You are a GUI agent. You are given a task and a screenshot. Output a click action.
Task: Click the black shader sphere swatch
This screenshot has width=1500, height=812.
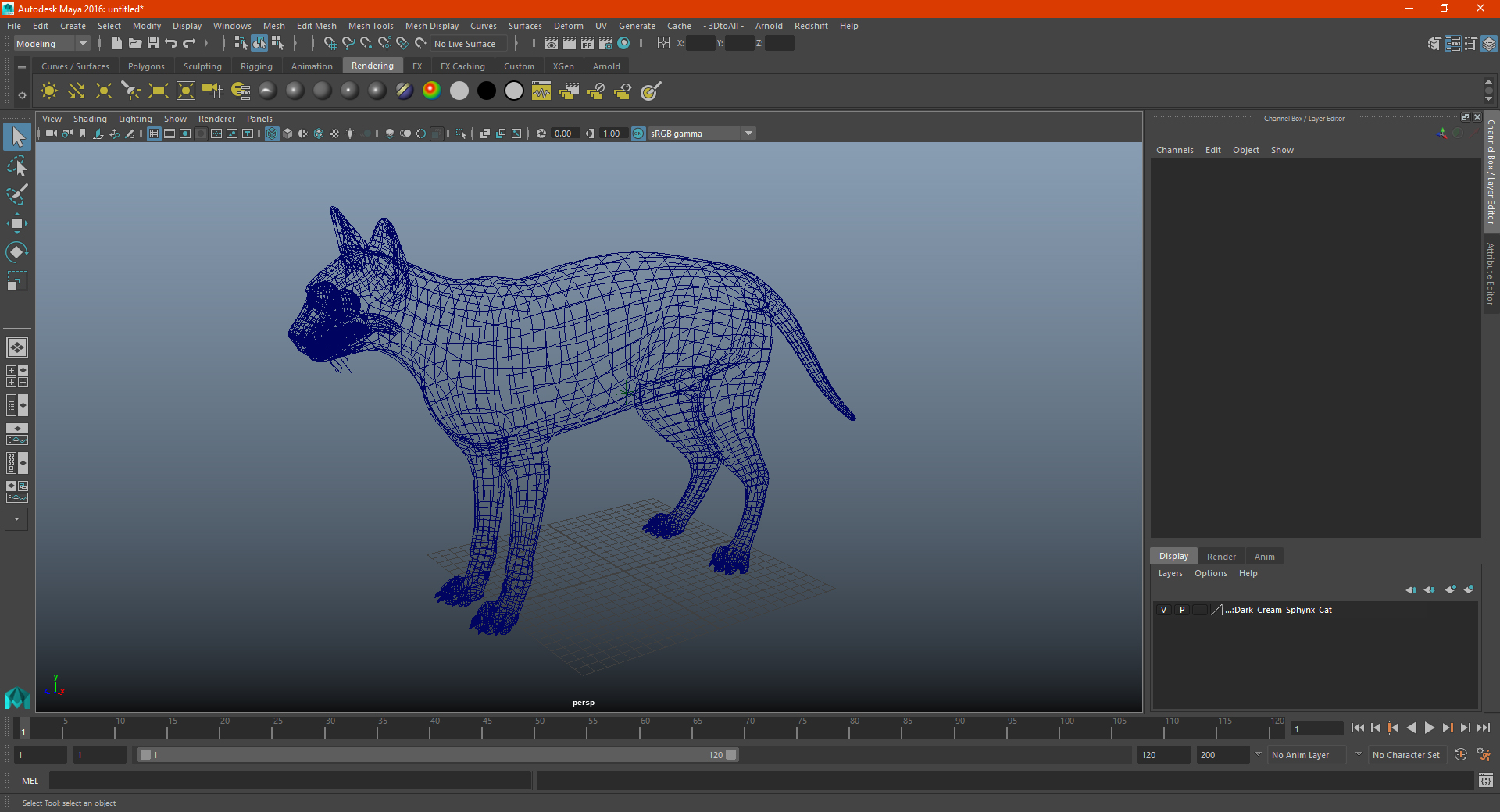coord(487,91)
